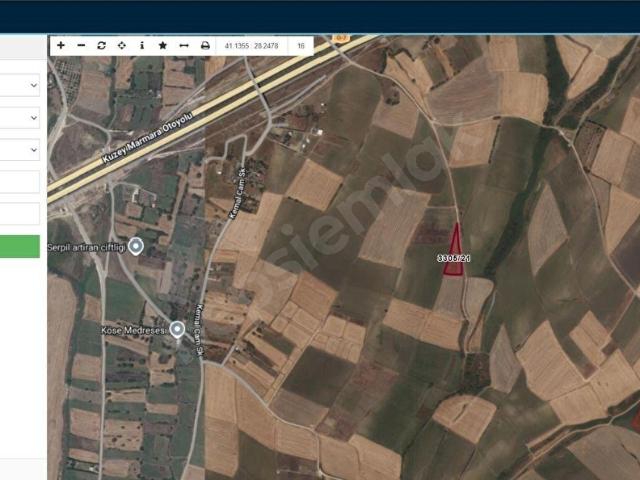Screen dimensions: 640x480
Task: Zoom in with the plus icon
Action: coord(61,45)
